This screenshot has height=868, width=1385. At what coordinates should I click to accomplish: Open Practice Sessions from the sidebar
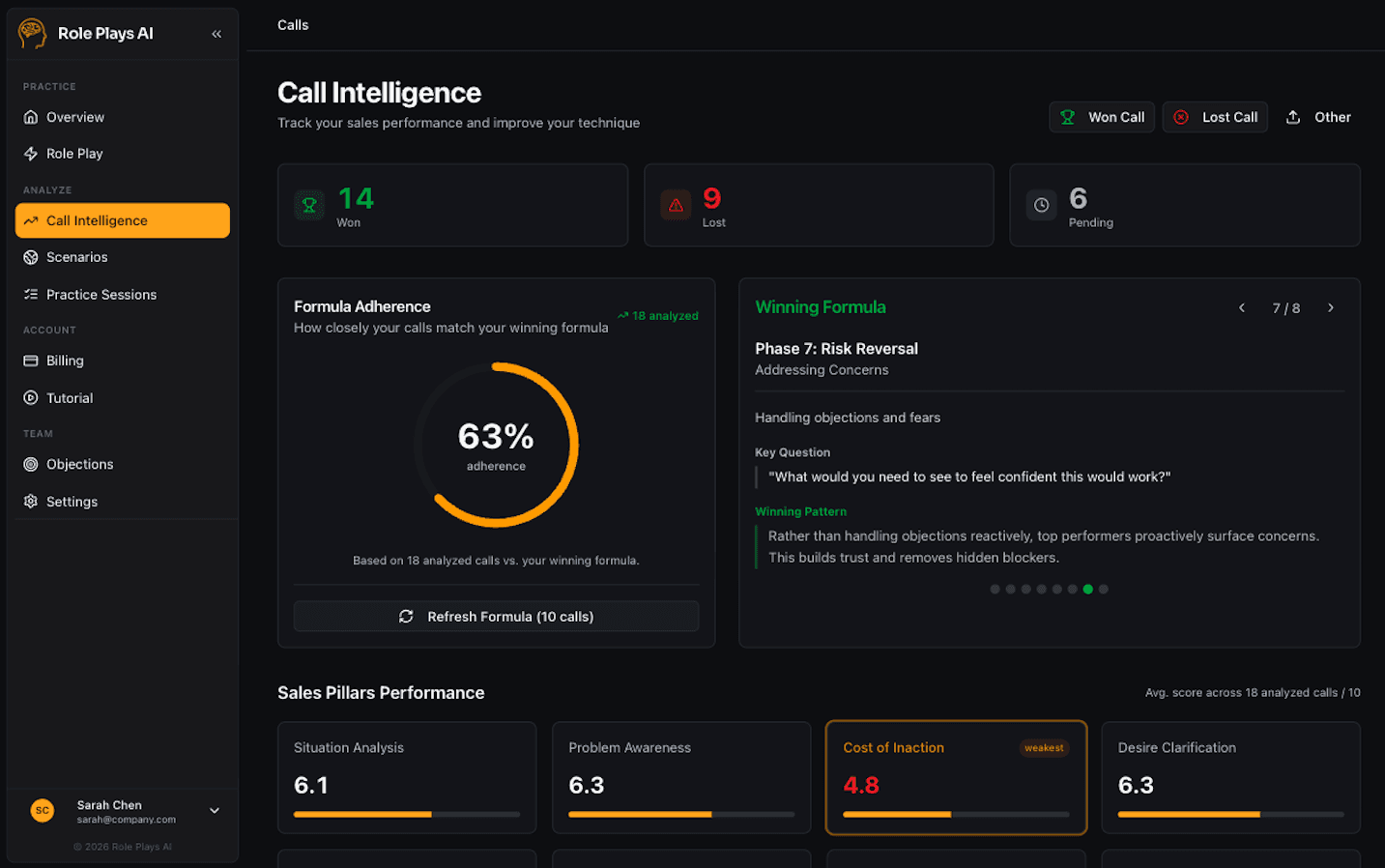[x=101, y=294]
